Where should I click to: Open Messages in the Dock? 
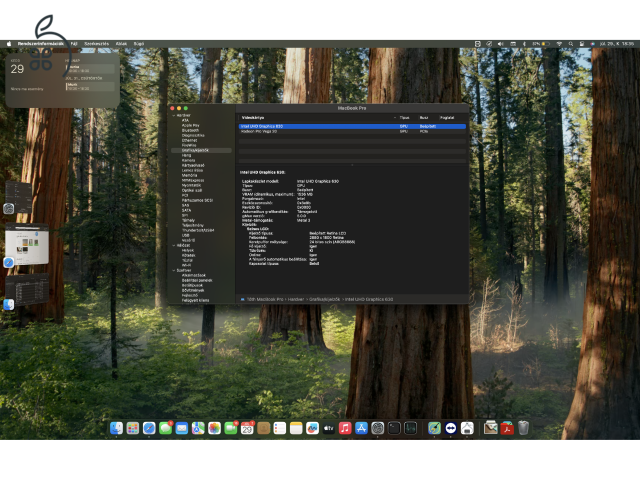tap(165, 428)
